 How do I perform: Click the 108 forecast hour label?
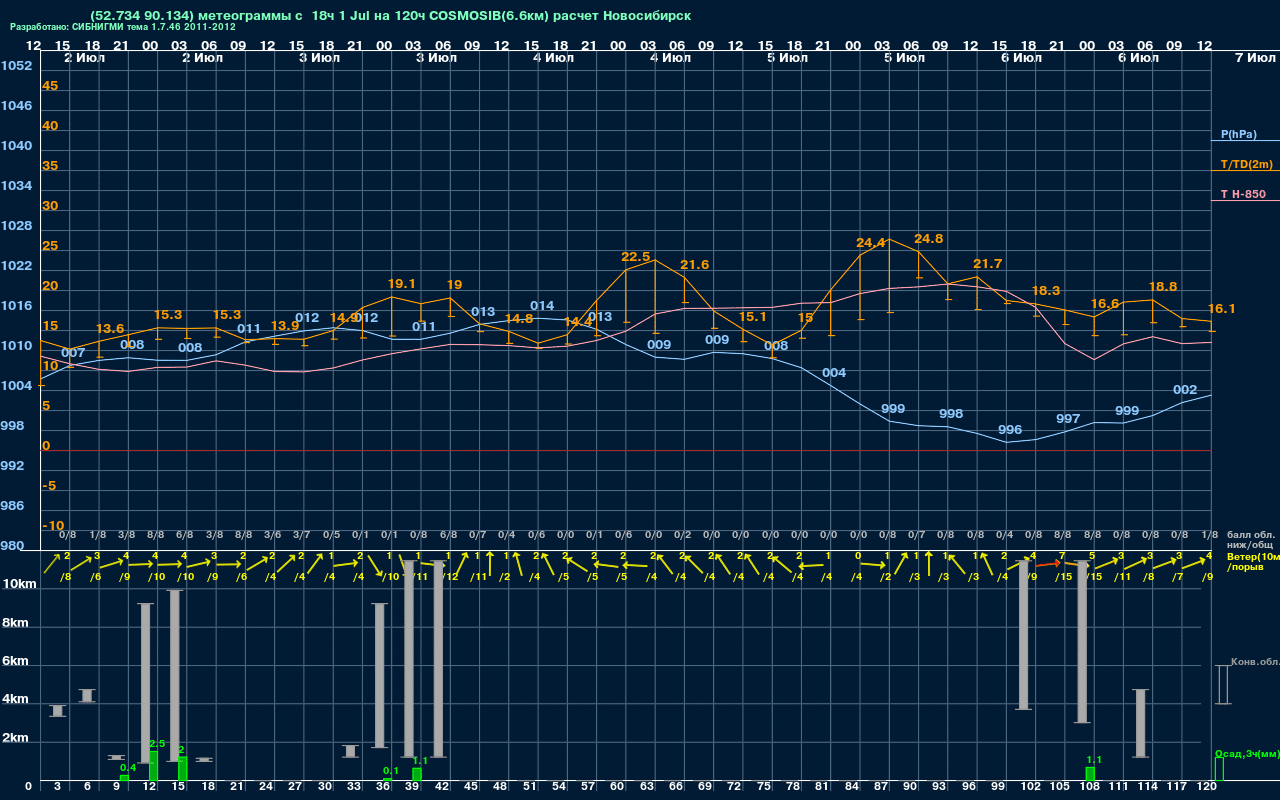(x=1090, y=787)
